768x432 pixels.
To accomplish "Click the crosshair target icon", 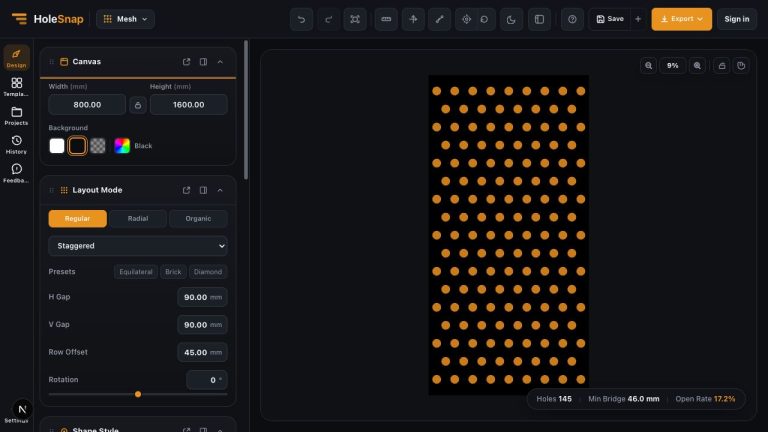I will pyautogui.click(x=466, y=19).
